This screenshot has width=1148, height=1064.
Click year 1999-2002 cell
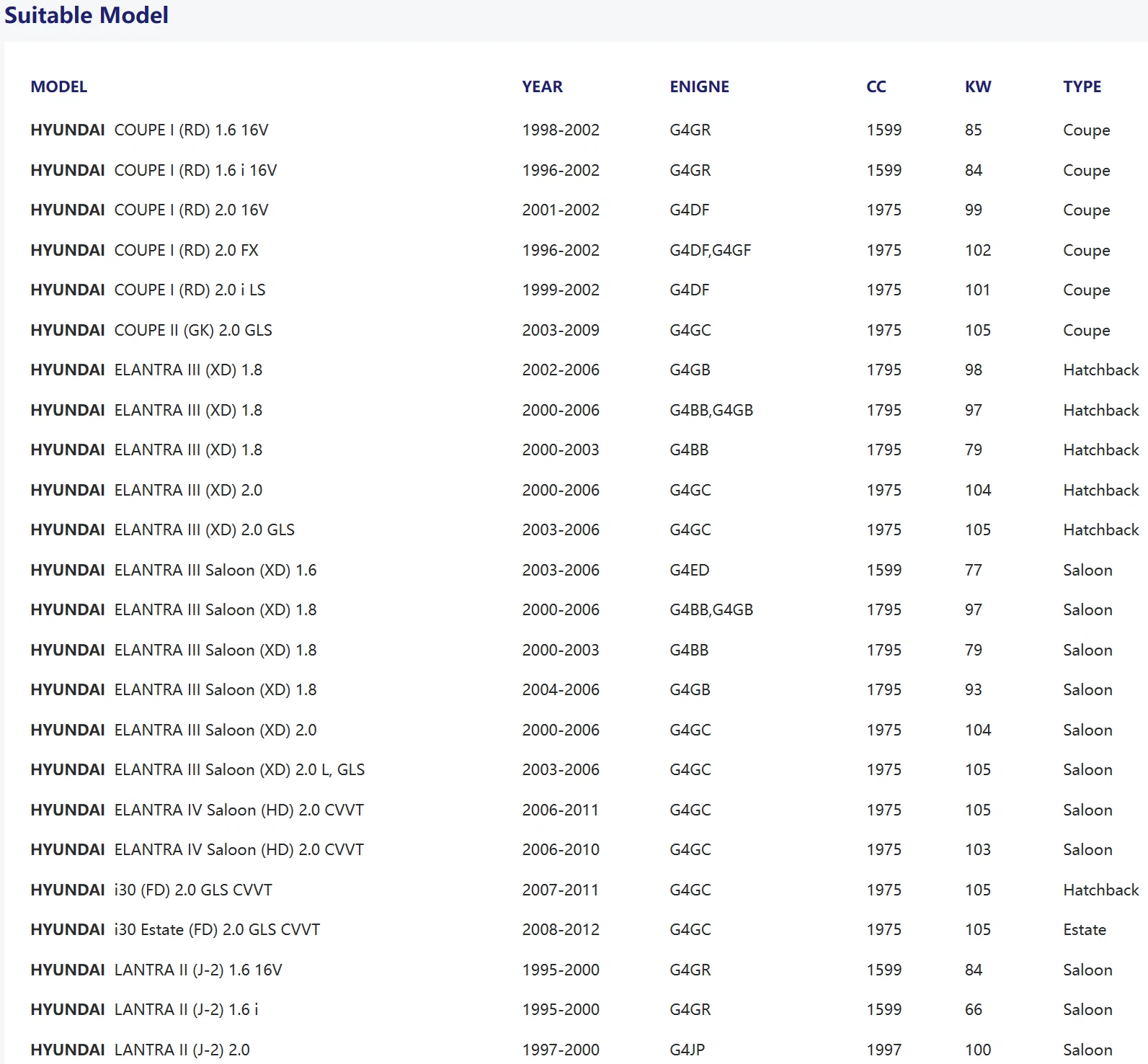(561, 290)
